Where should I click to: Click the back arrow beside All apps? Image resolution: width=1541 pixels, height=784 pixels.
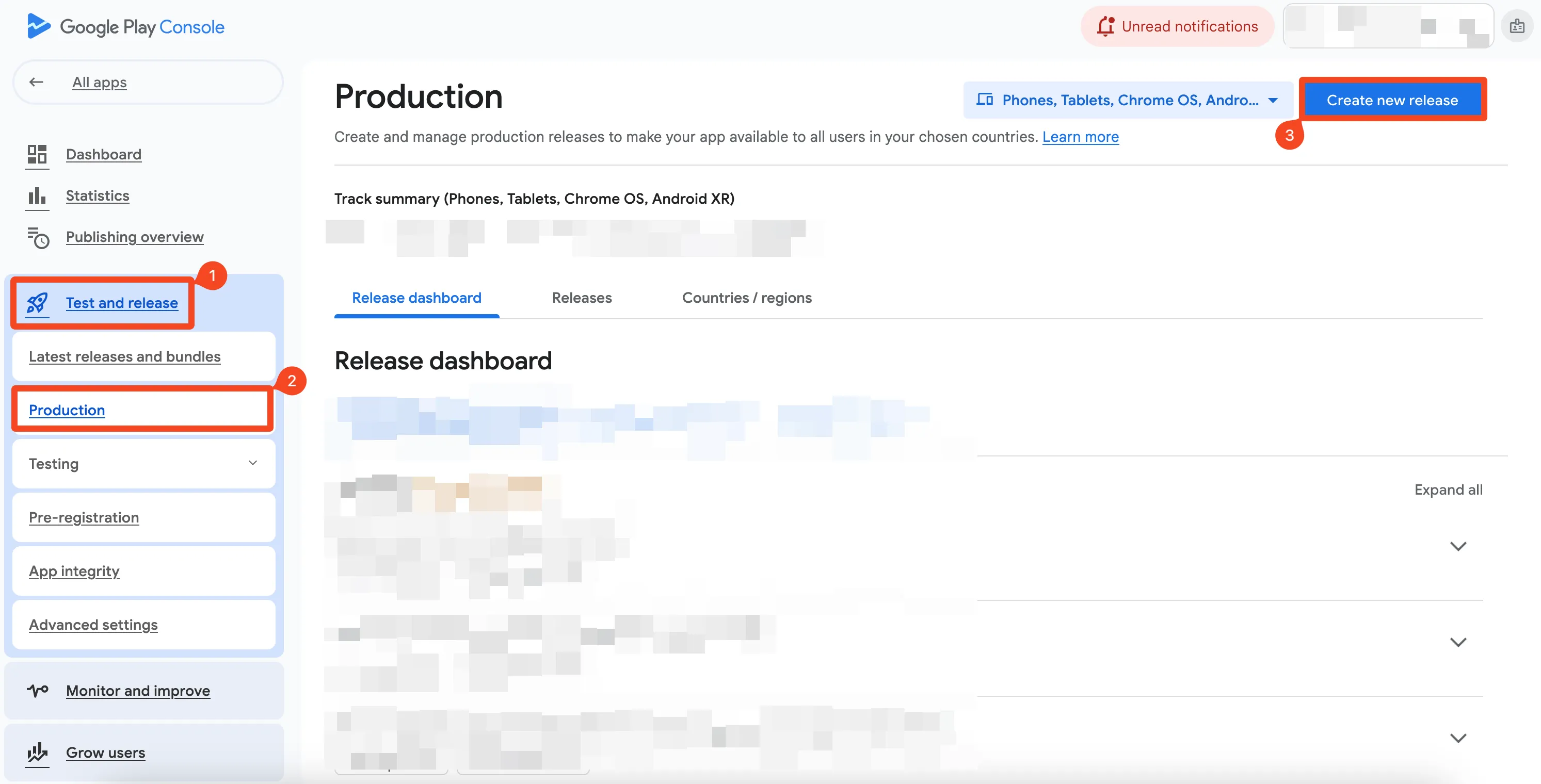point(37,82)
